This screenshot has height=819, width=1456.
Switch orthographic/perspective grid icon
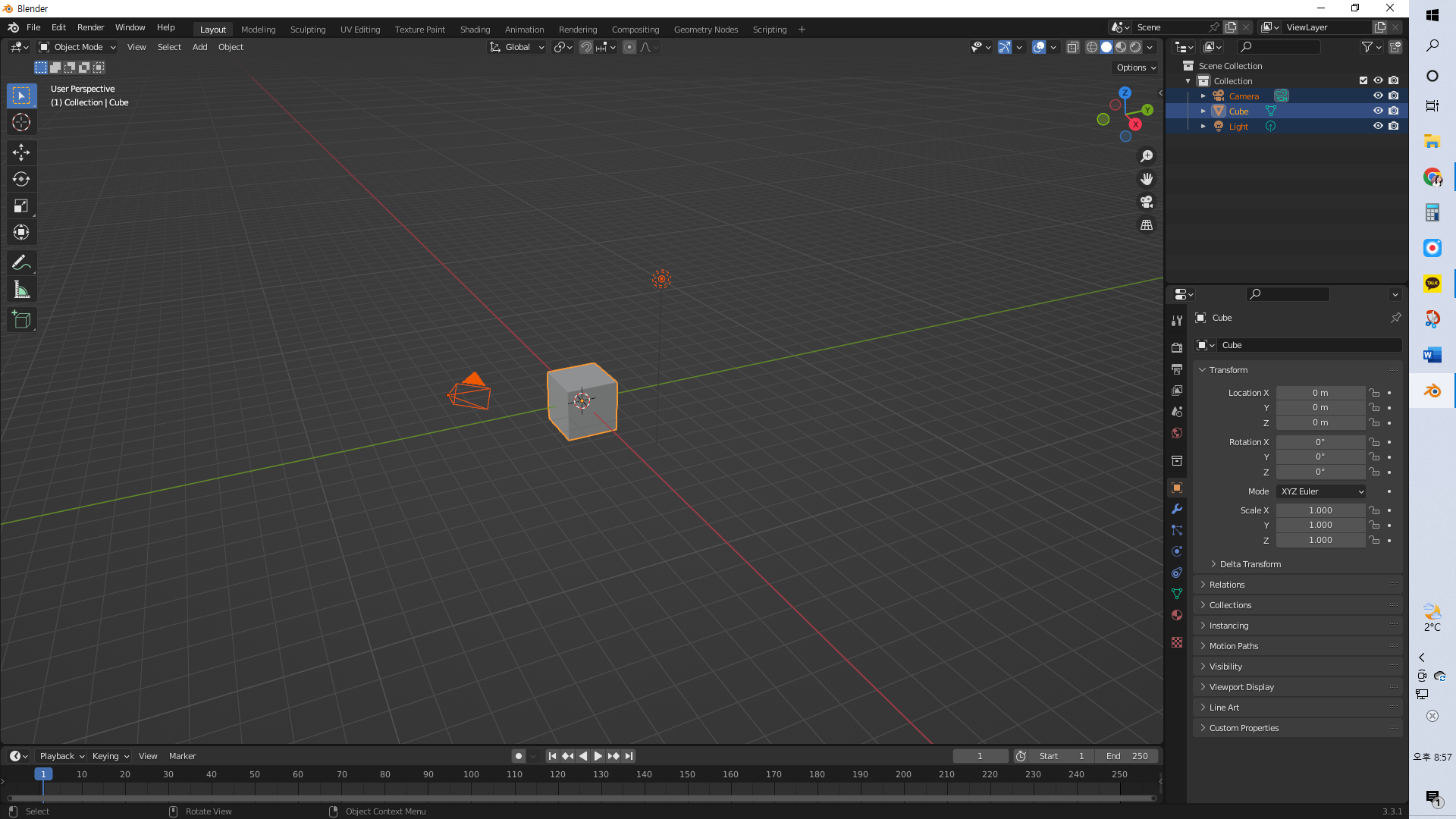[1147, 225]
